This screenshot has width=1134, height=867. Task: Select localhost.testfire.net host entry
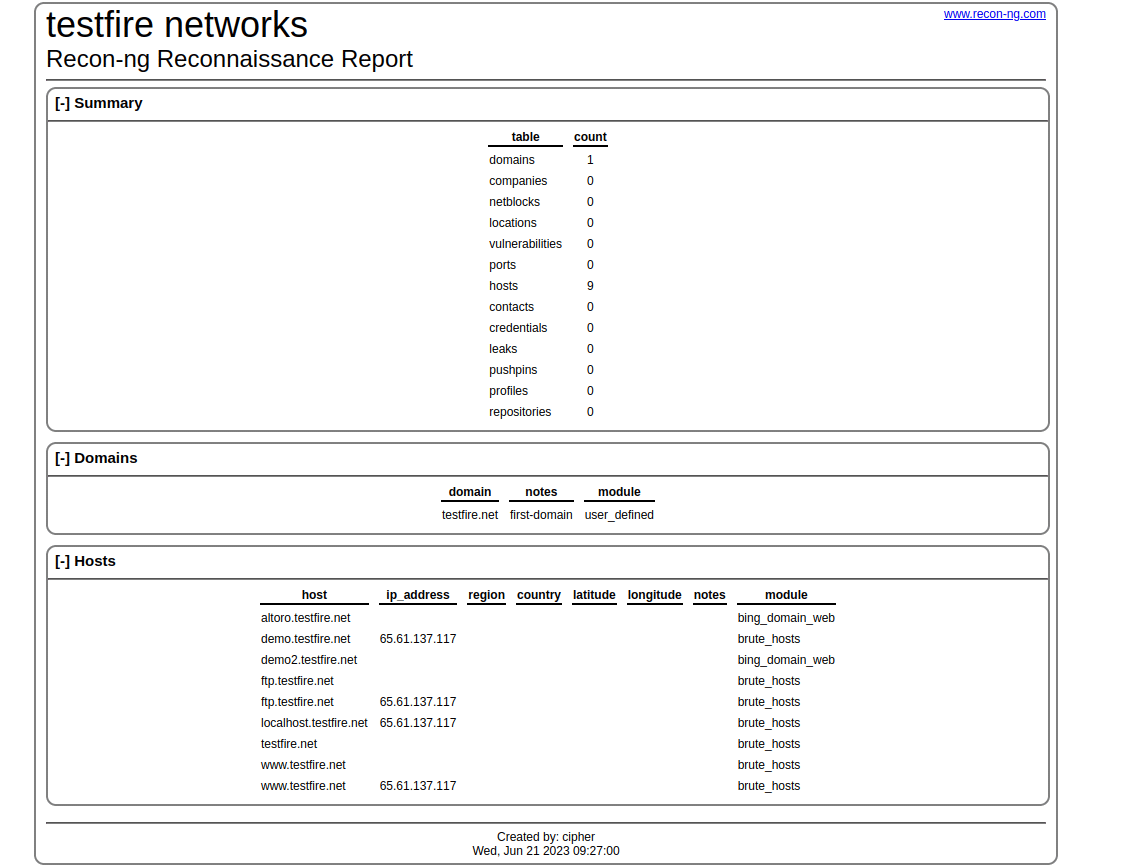pyautogui.click(x=313, y=722)
